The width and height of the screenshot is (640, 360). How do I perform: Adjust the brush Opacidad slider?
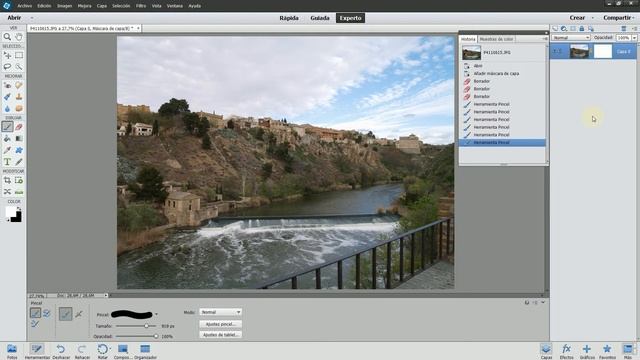pyautogui.click(x=156, y=336)
